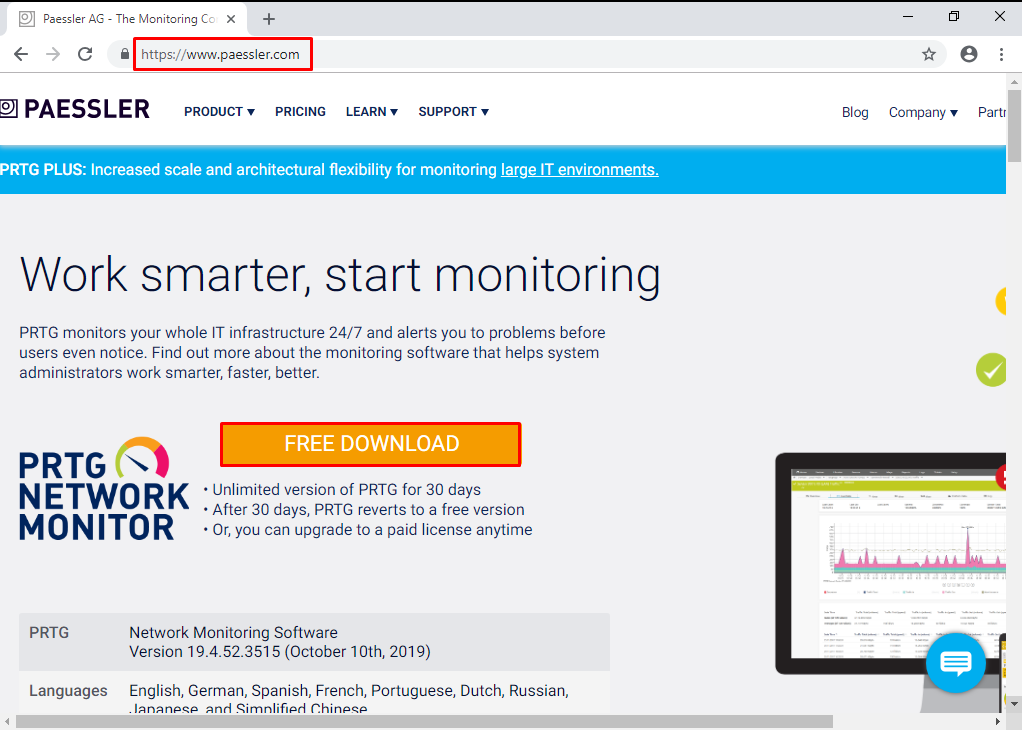Expand the LEARN dropdown menu
Image resolution: width=1022 pixels, height=730 pixels.
coord(372,111)
